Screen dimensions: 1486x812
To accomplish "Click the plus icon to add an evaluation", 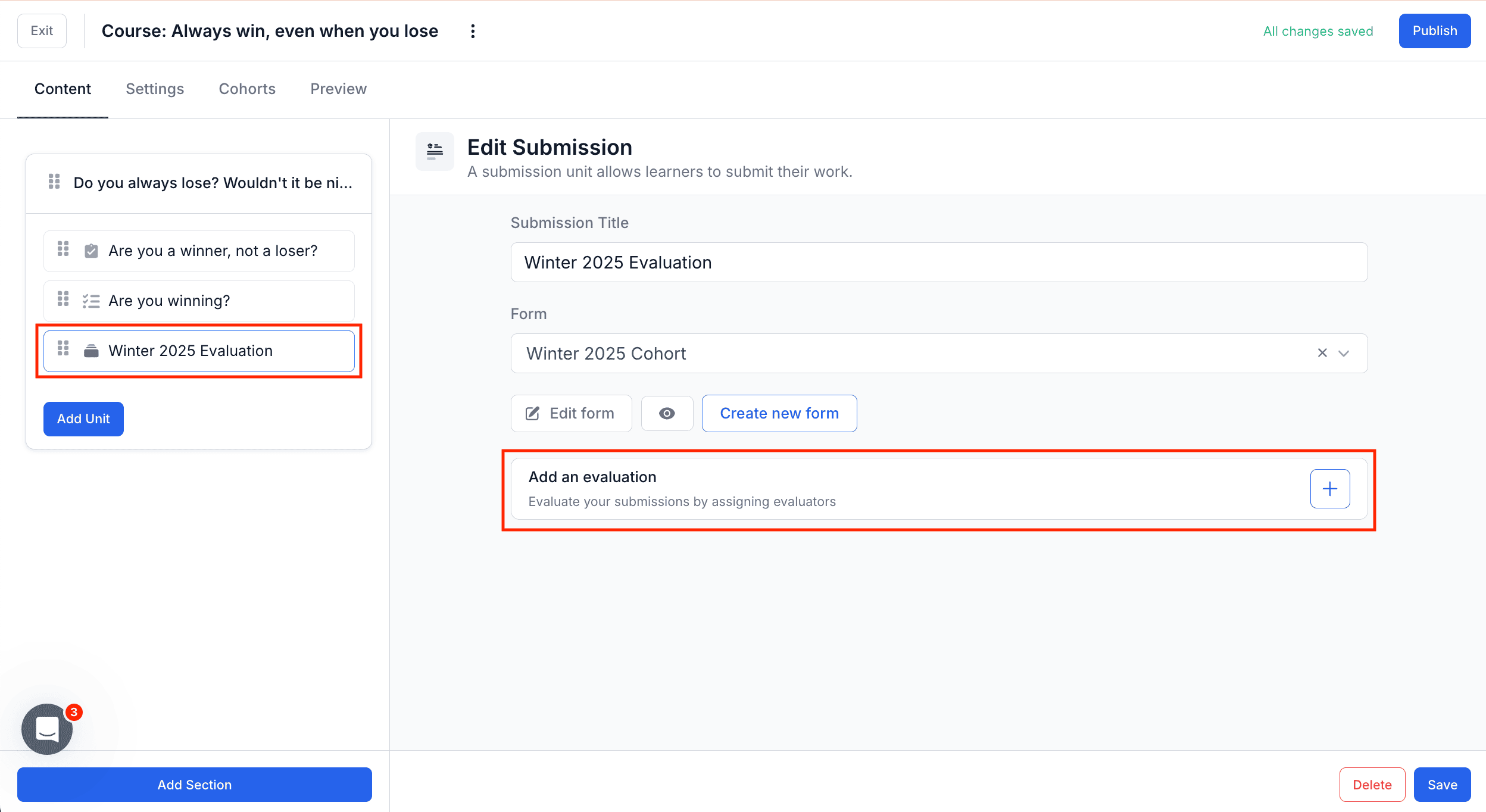I will [x=1330, y=488].
